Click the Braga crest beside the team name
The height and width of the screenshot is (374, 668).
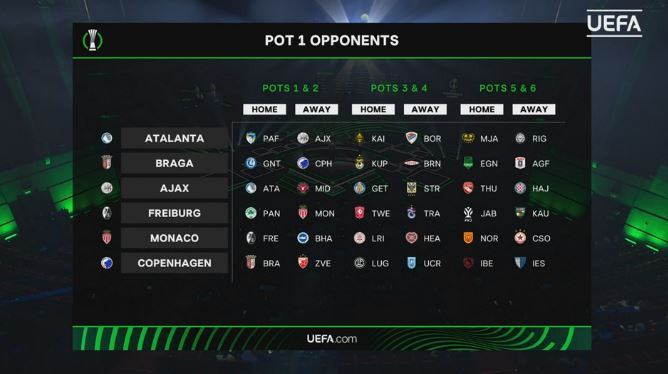(107, 163)
